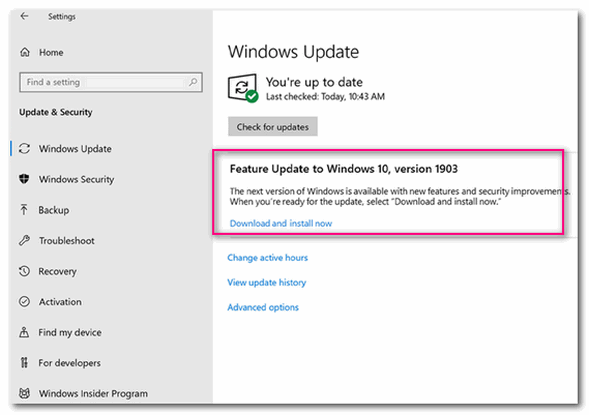
Task: Go to the Recovery settings page
Action: click(57, 271)
